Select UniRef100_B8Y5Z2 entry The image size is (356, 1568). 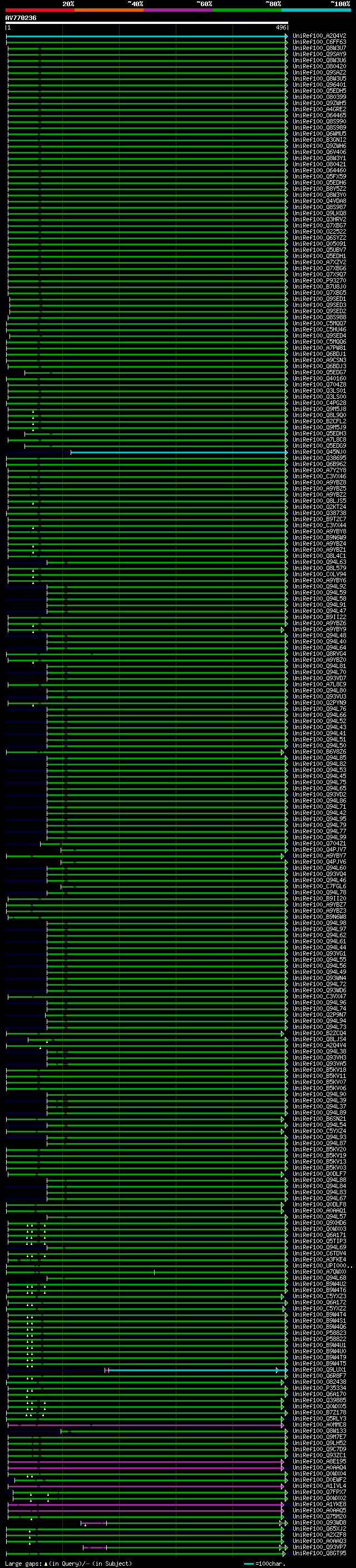(319, 189)
